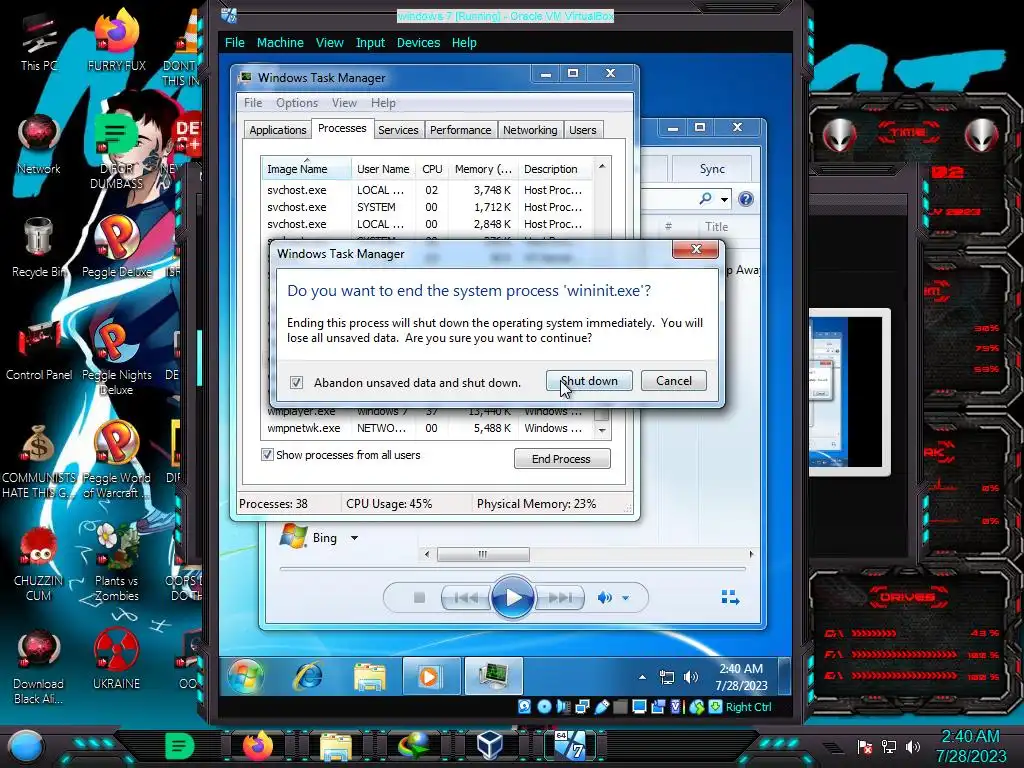This screenshot has width=1024, height=768.
Task: Open VirtualBox Devices menu
Action: point(418,42)
